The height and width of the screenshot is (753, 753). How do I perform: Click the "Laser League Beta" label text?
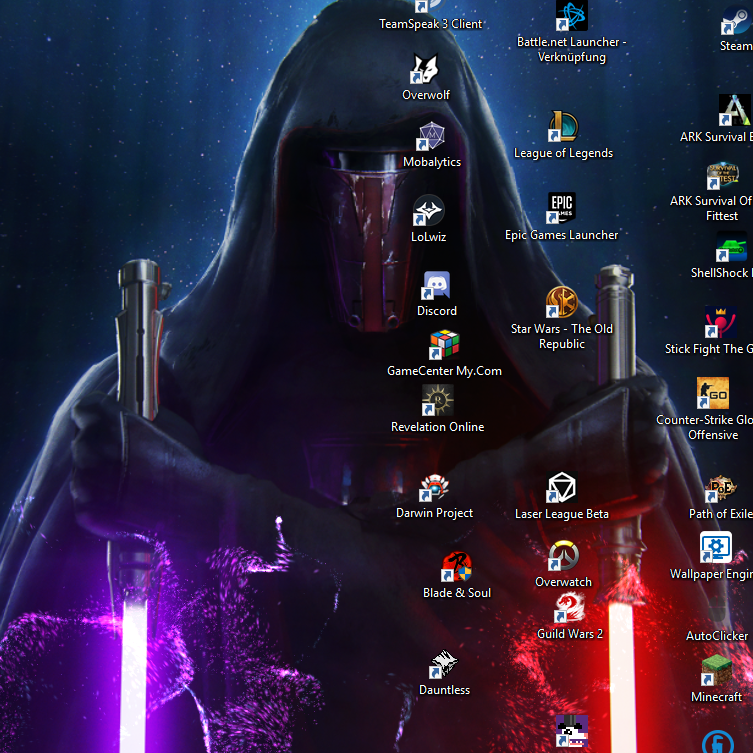[x=561, y=514]
